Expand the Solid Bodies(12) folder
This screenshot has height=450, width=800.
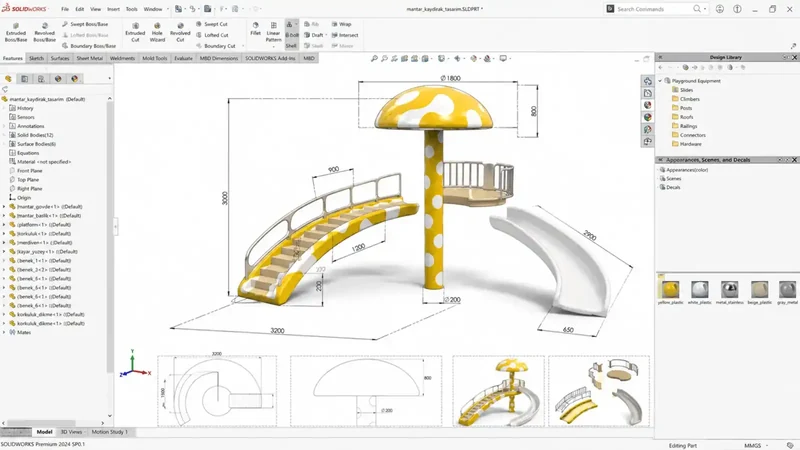[x=4, y=135]
